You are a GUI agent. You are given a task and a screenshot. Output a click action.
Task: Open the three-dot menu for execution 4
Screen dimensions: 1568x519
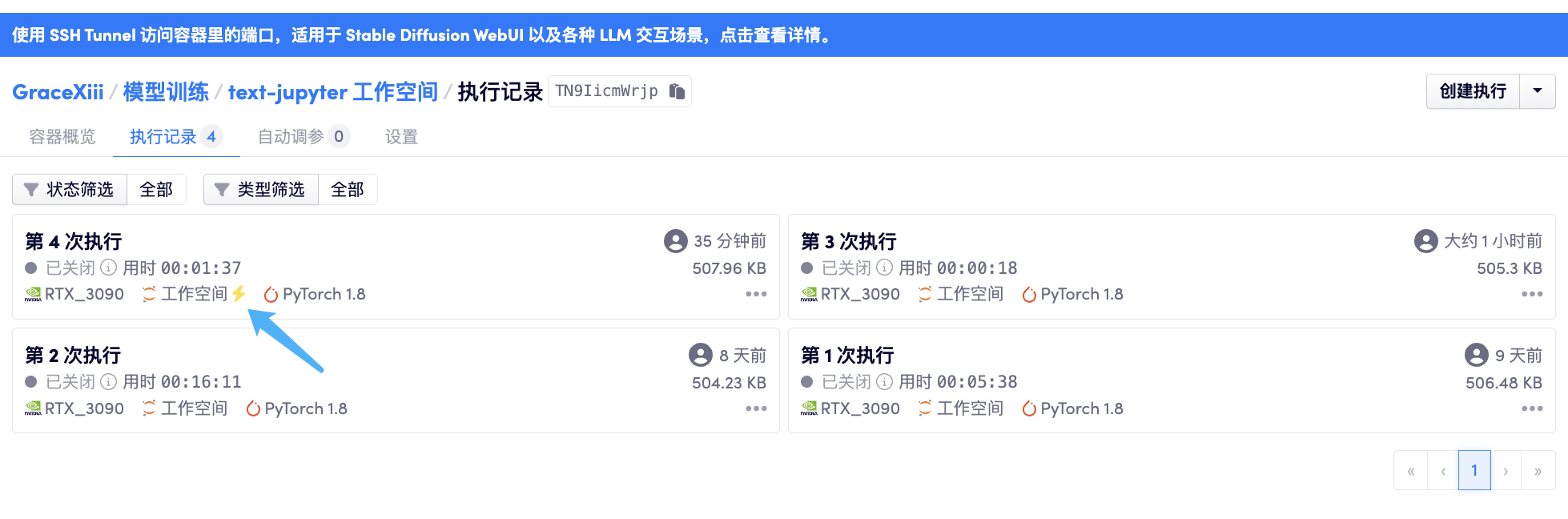[756, 294]
